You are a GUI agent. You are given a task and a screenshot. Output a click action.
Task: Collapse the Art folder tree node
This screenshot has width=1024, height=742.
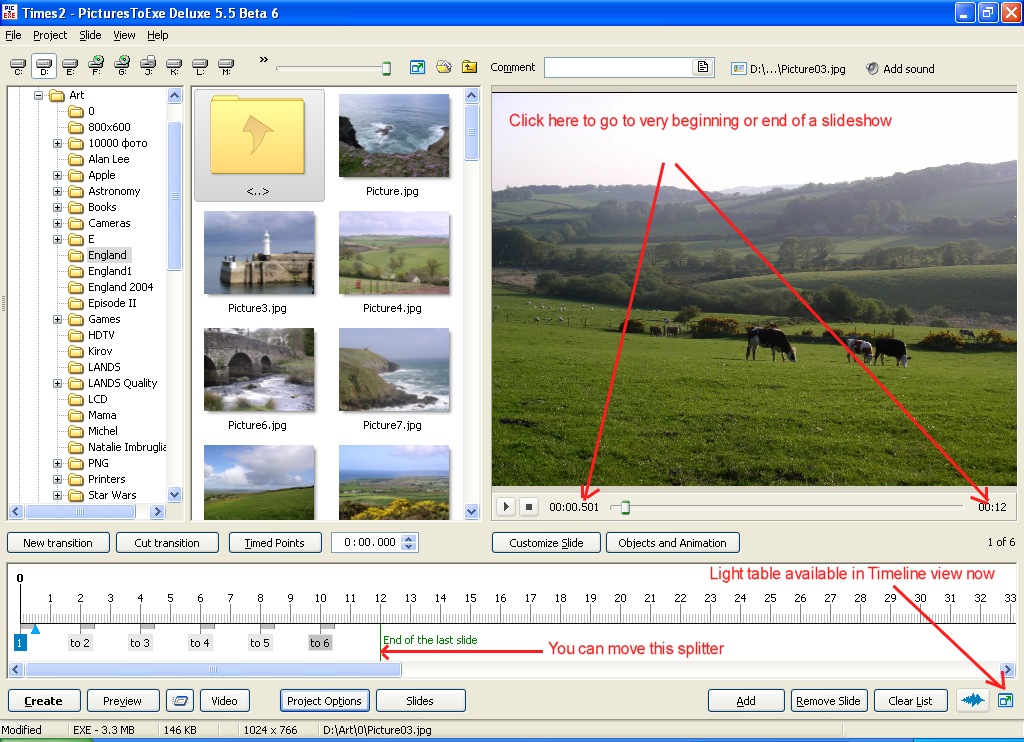point(39,95)
